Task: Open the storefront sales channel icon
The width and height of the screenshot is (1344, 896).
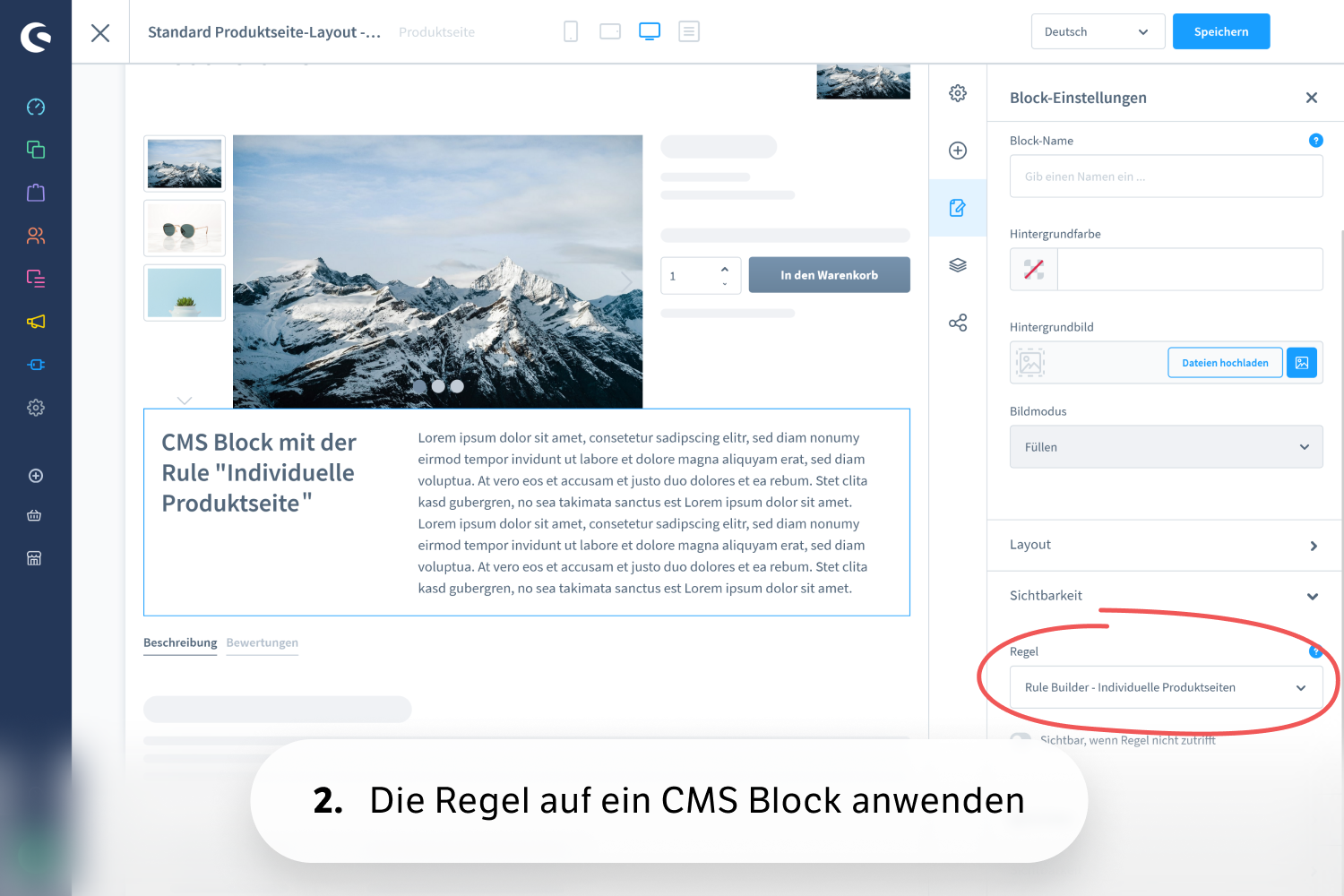Action: [x=34, y=558]
